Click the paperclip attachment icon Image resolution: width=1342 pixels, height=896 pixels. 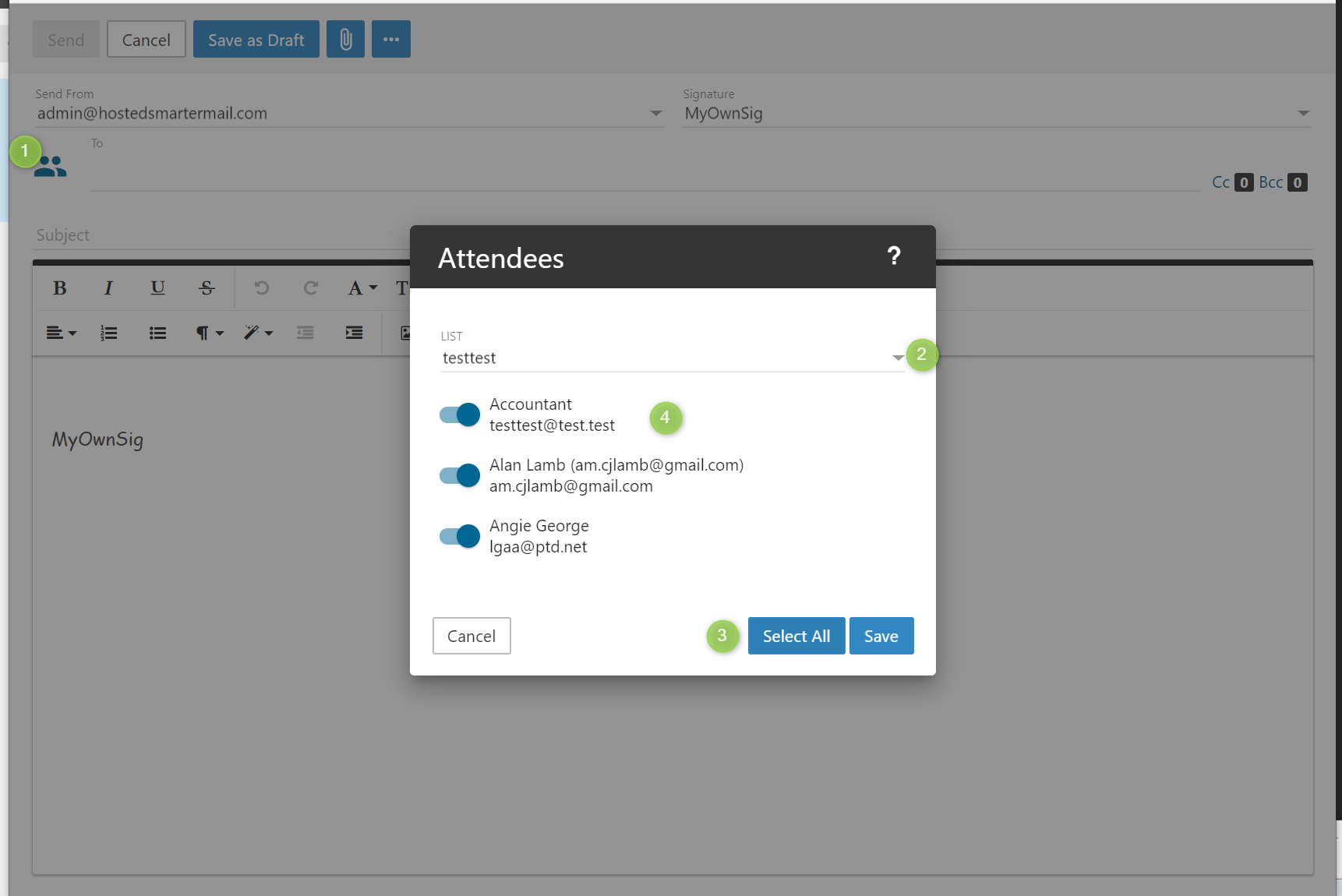click(x=345, y=40)
